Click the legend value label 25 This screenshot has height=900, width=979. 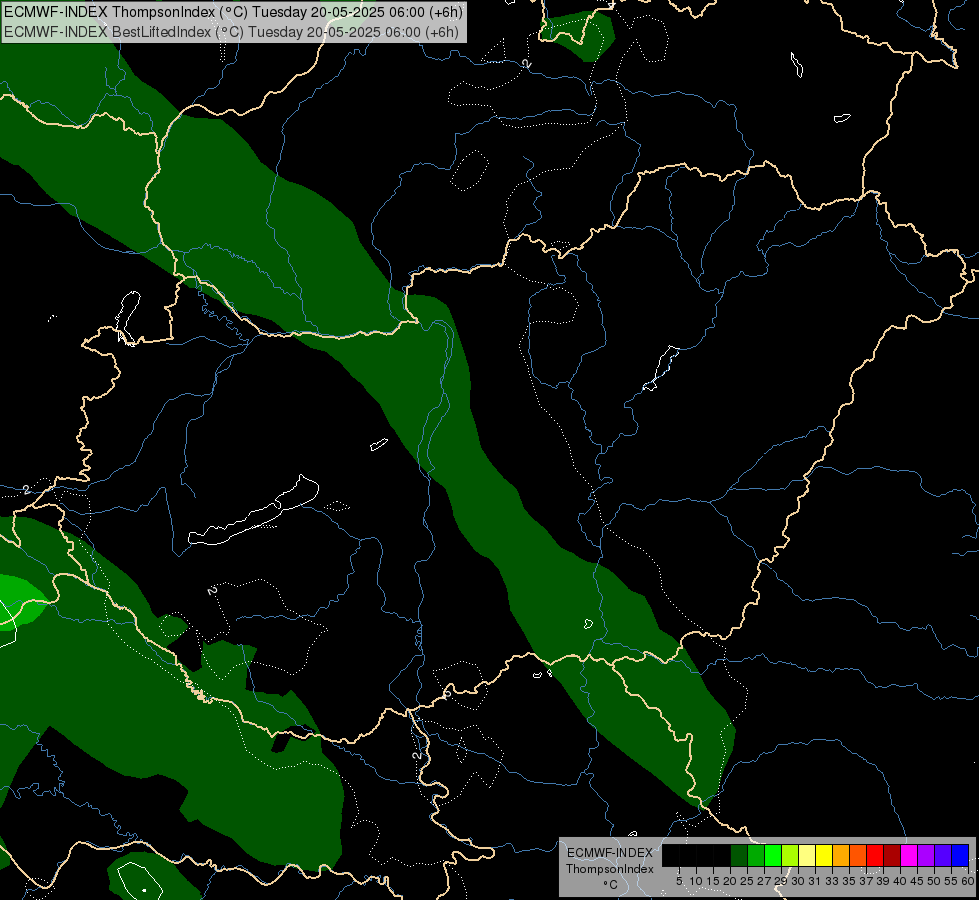coord(747,881)
